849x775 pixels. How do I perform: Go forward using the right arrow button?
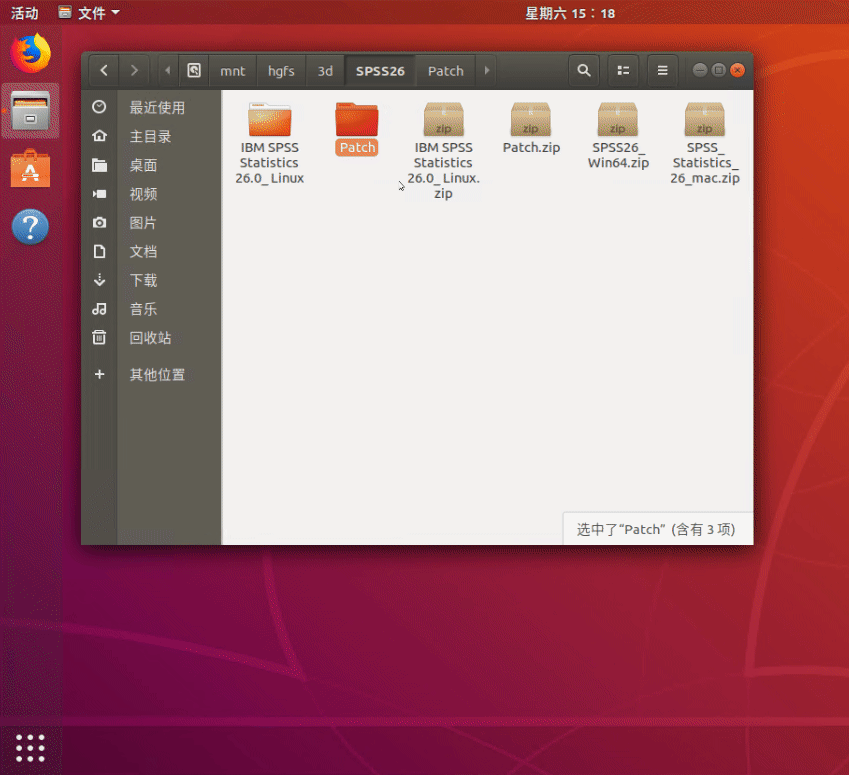134,70
